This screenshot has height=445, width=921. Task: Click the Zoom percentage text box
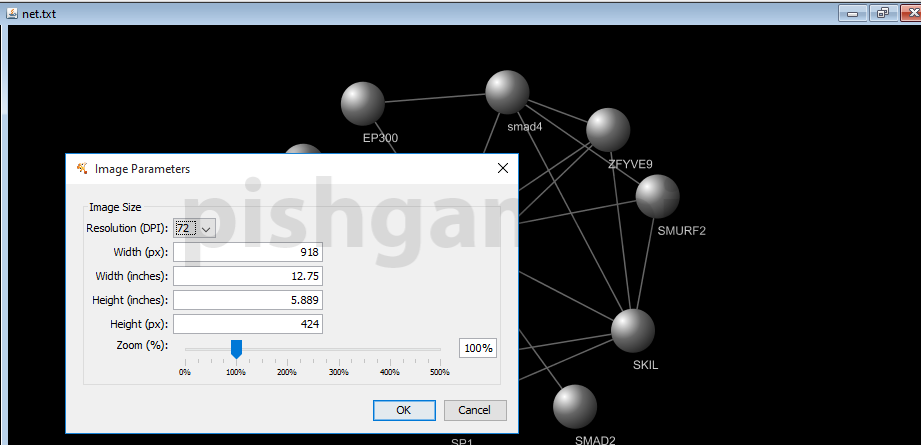(477, 348)
